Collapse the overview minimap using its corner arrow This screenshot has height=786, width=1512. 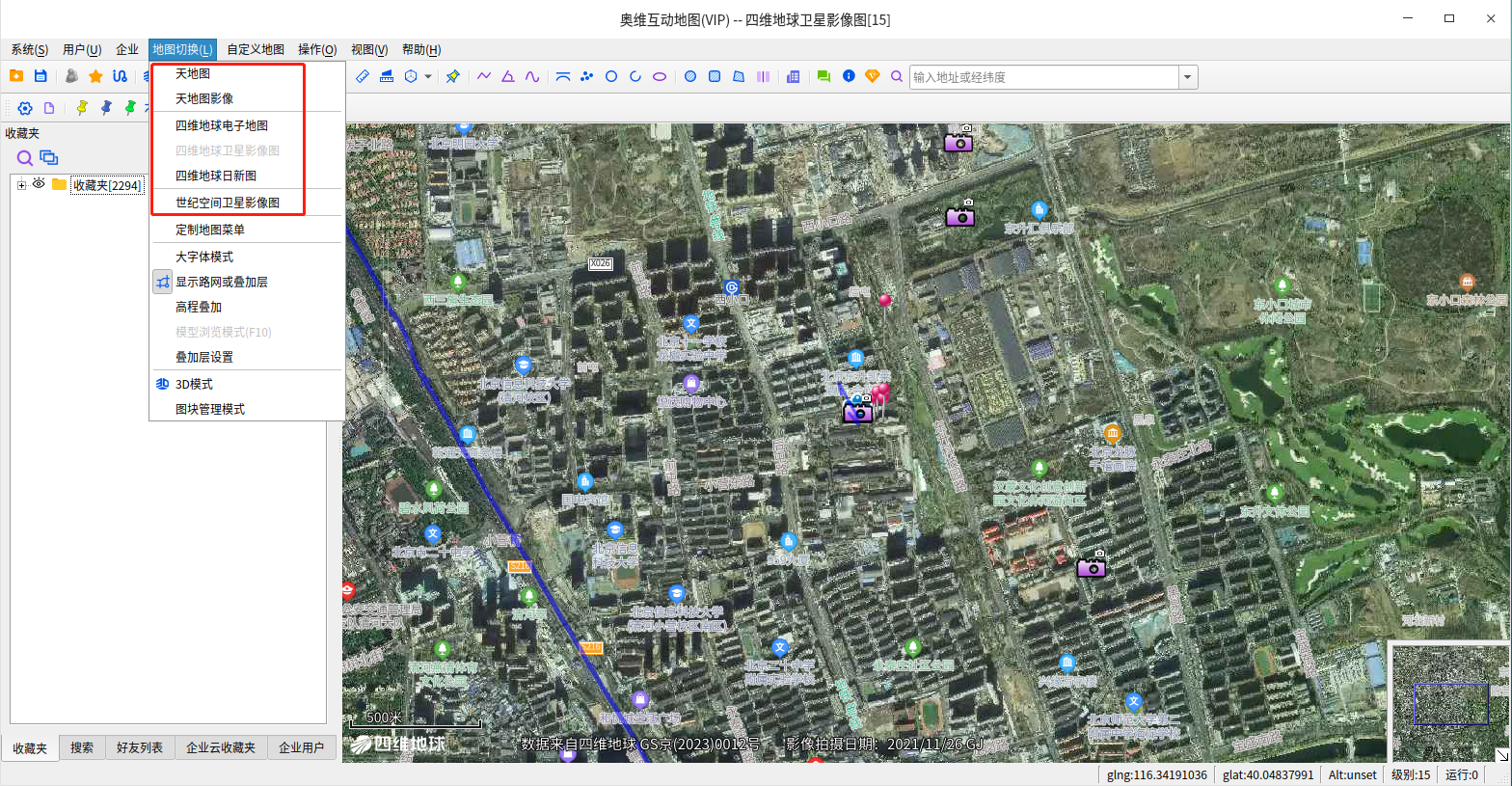point(1501,754)
